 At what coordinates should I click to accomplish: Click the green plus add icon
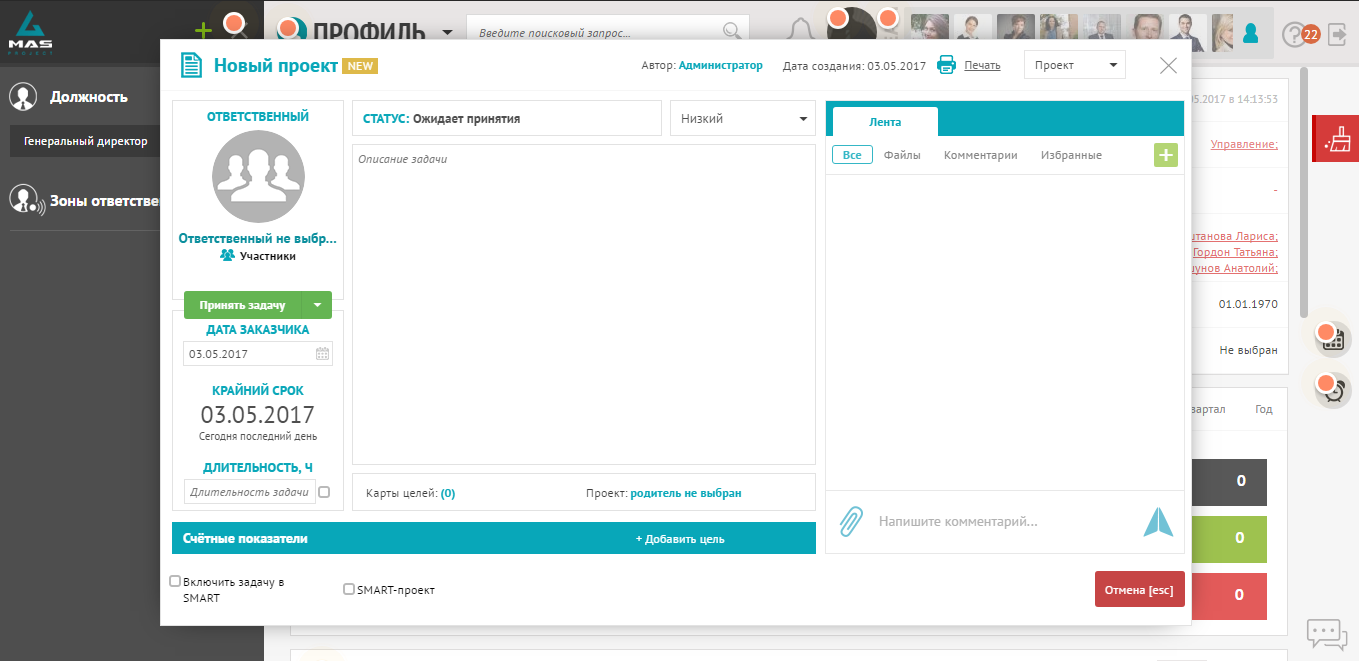[203, 30]
